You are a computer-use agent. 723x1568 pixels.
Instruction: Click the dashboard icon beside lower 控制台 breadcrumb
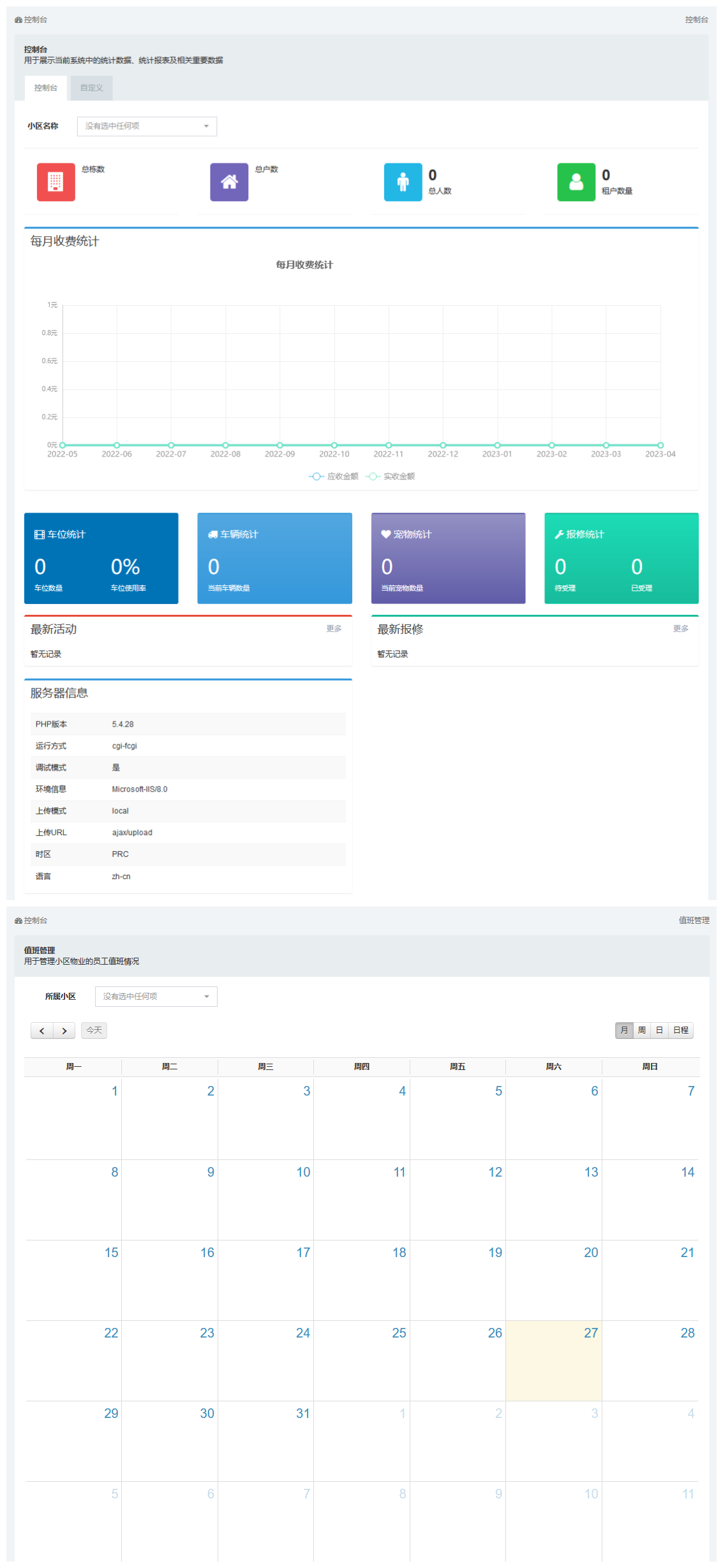click(x=19, y=921)
